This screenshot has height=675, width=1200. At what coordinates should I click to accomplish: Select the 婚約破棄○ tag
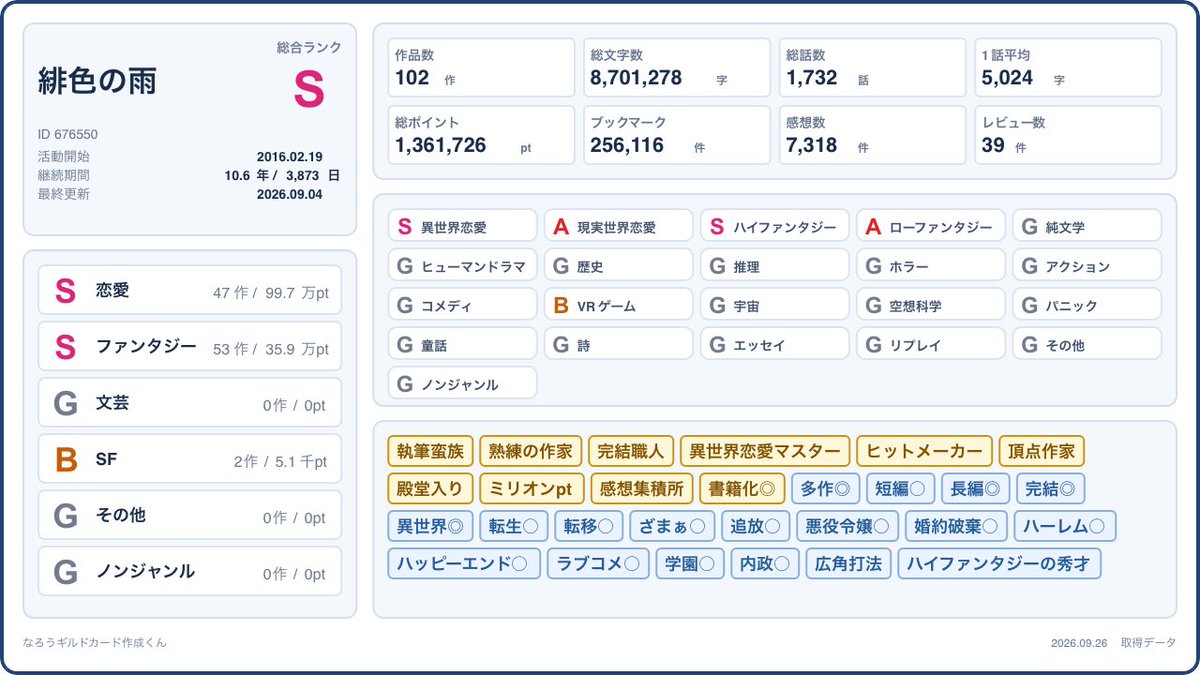[957, 526]
